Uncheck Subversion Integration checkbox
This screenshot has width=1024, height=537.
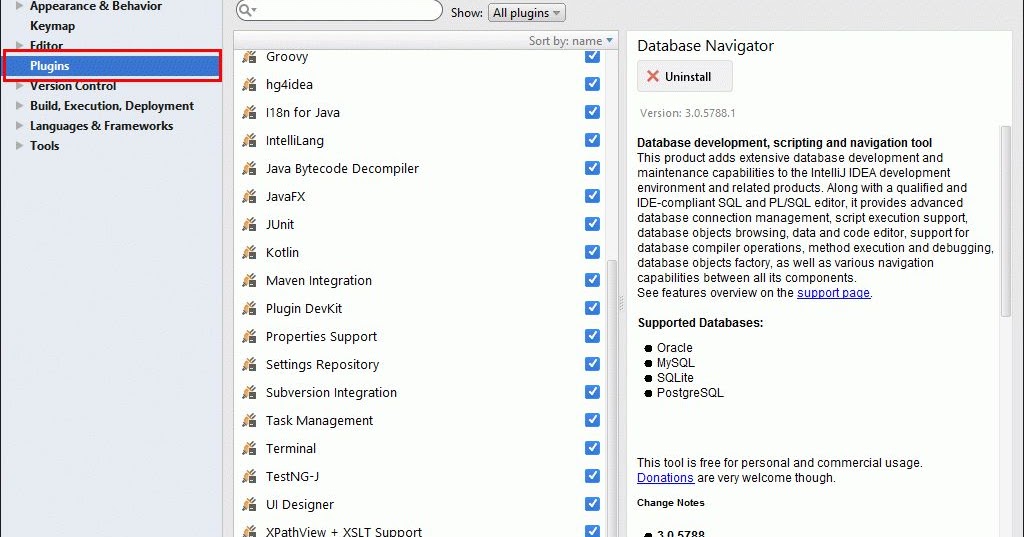[x=592, y=392]
